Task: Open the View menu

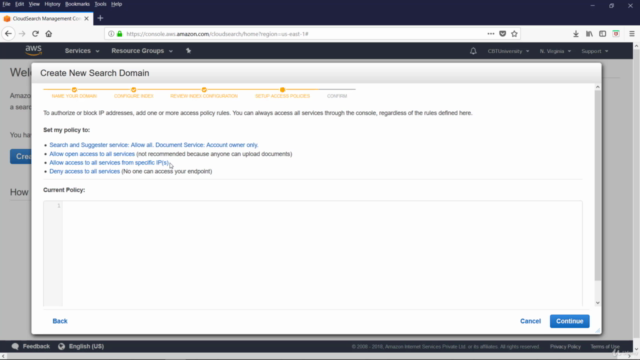Action: pos(34,4)
